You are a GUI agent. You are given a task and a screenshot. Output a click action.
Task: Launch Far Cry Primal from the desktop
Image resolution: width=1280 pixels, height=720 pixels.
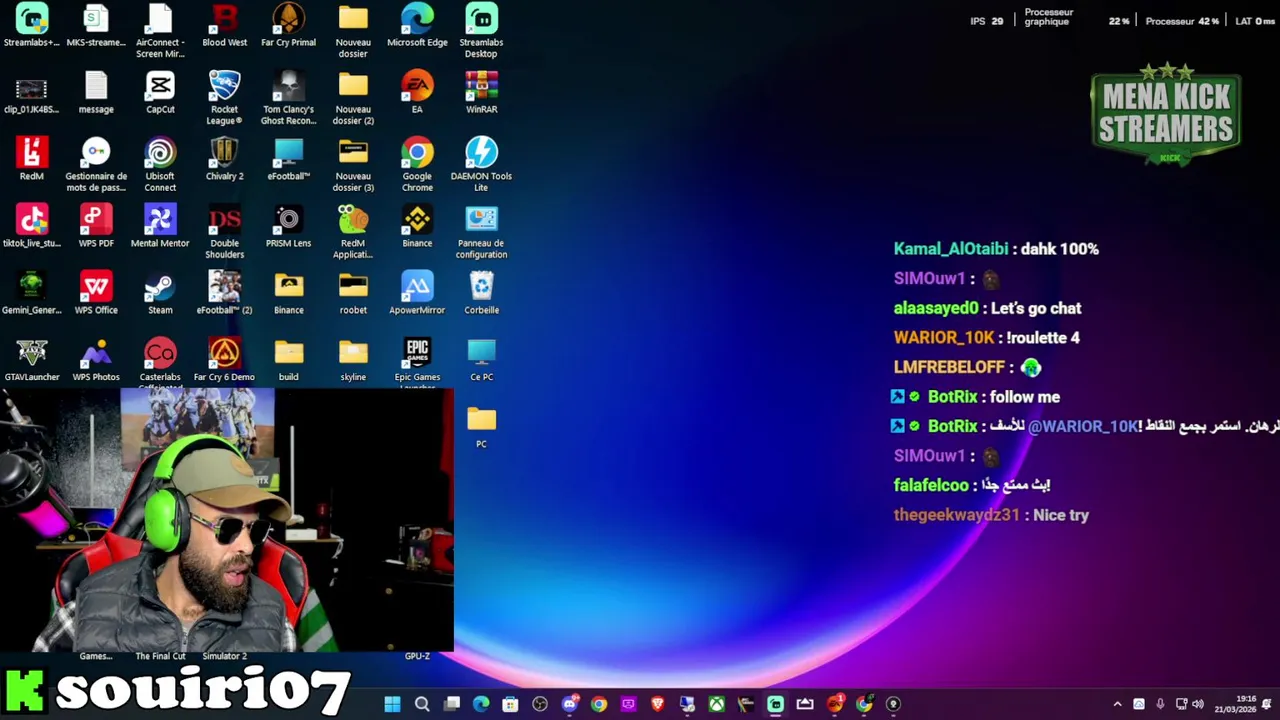(288, 26)
